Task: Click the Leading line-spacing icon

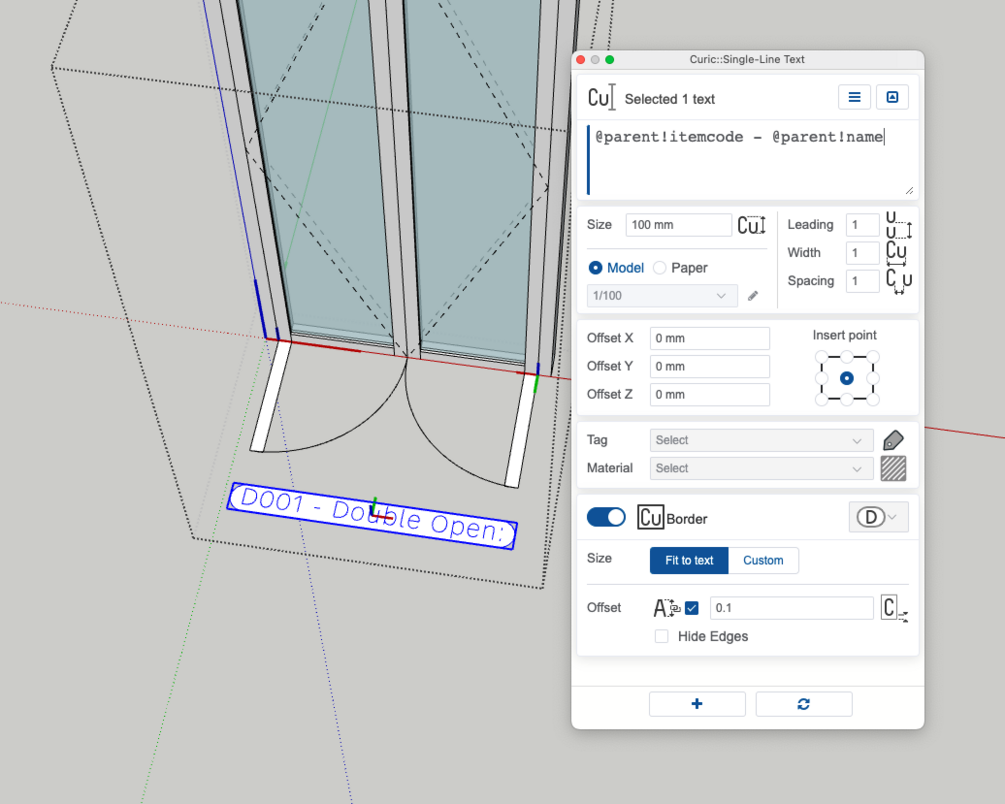Action: (x=898, y=225)
